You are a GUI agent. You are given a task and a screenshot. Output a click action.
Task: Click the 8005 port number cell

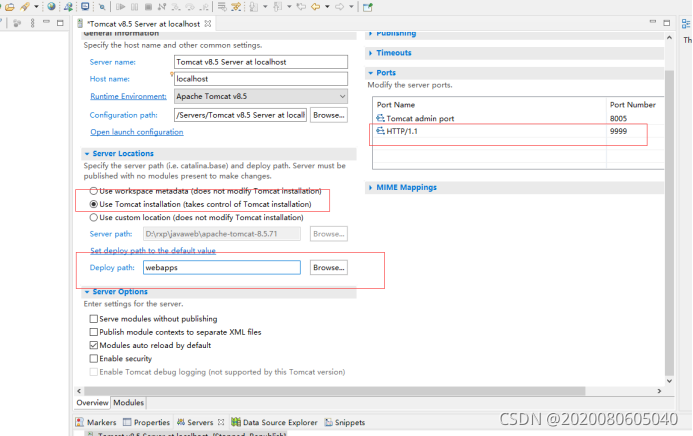point(618,118)
